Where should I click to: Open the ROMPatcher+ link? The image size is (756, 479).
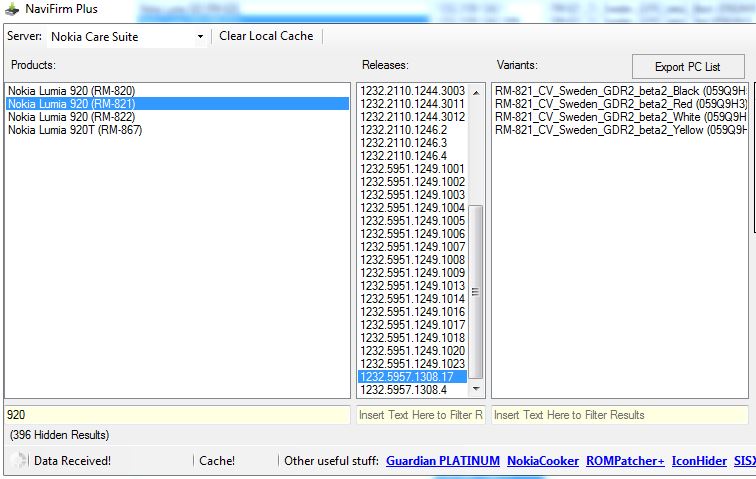coord(625,461)
